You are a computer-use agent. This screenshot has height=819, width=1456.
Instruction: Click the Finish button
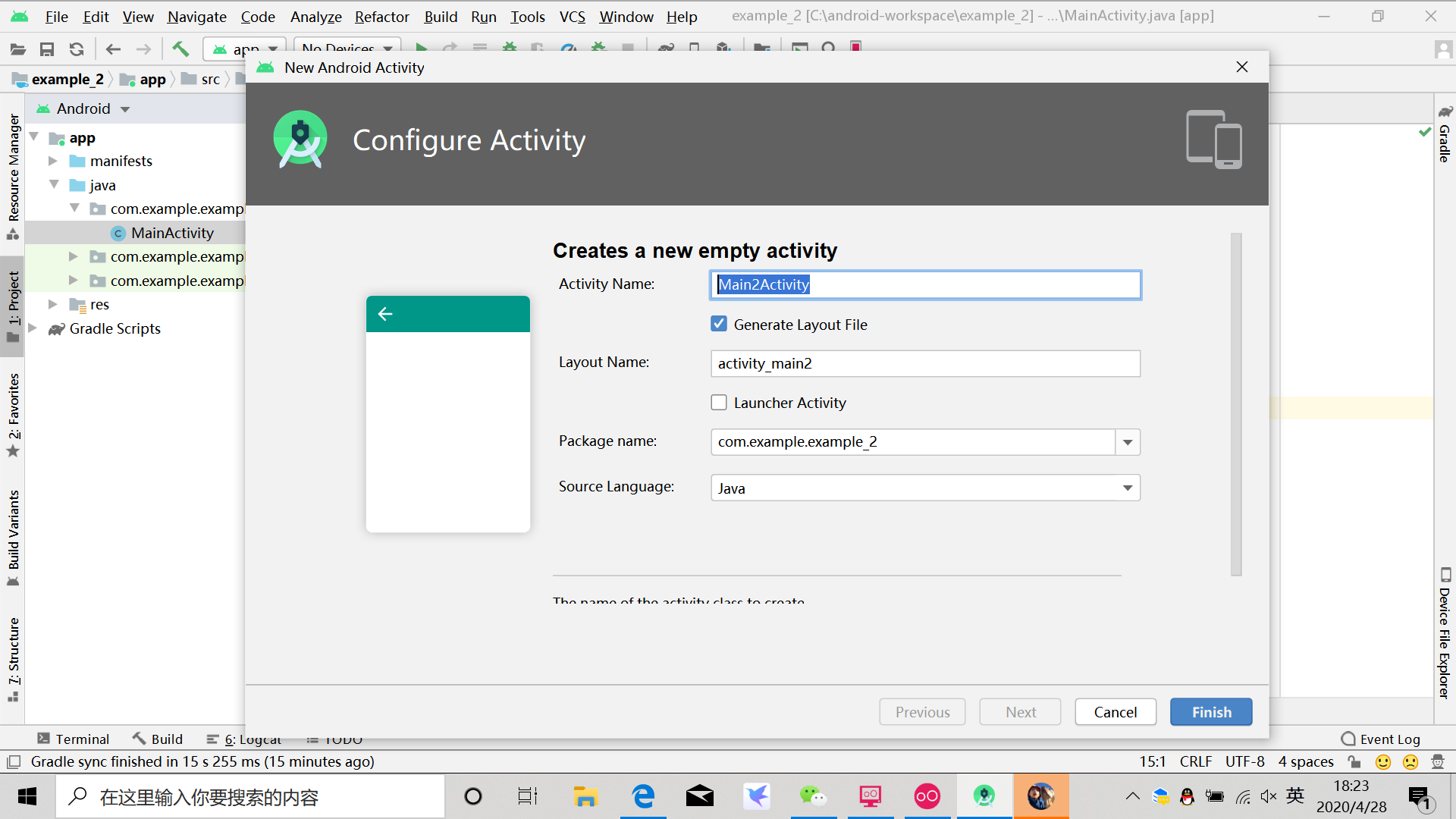(x=1210, y=711)
